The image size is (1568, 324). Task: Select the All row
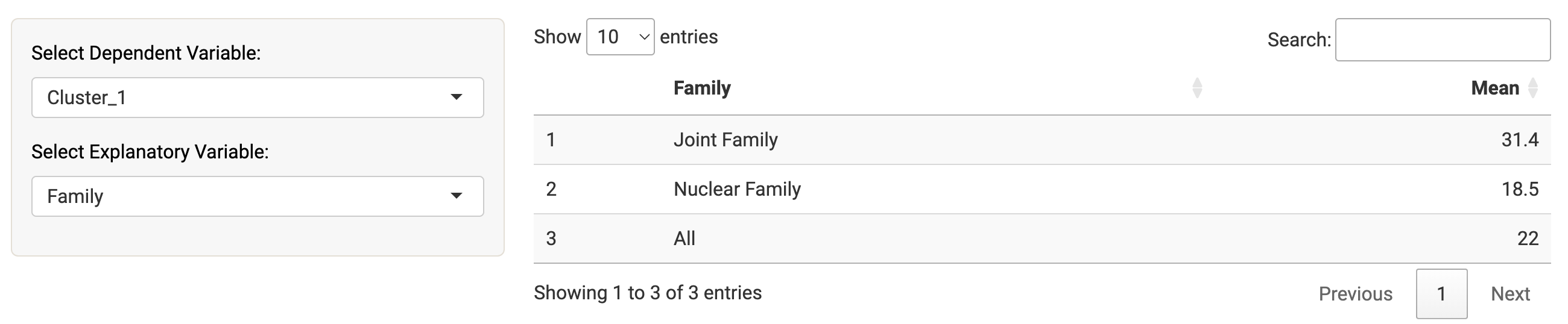coord(1042,238)
